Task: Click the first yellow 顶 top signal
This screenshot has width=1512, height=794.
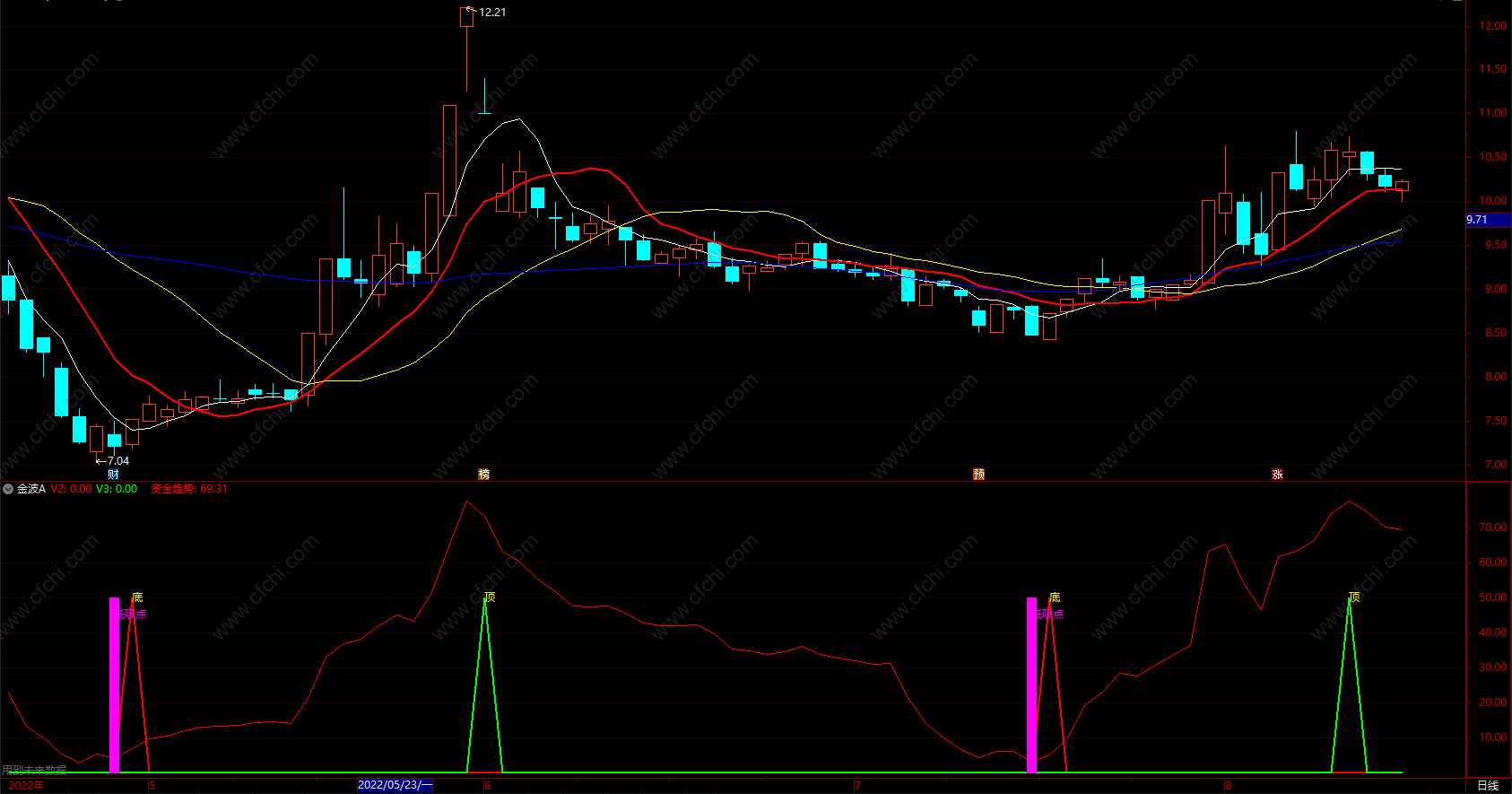Action: [490, 597]
